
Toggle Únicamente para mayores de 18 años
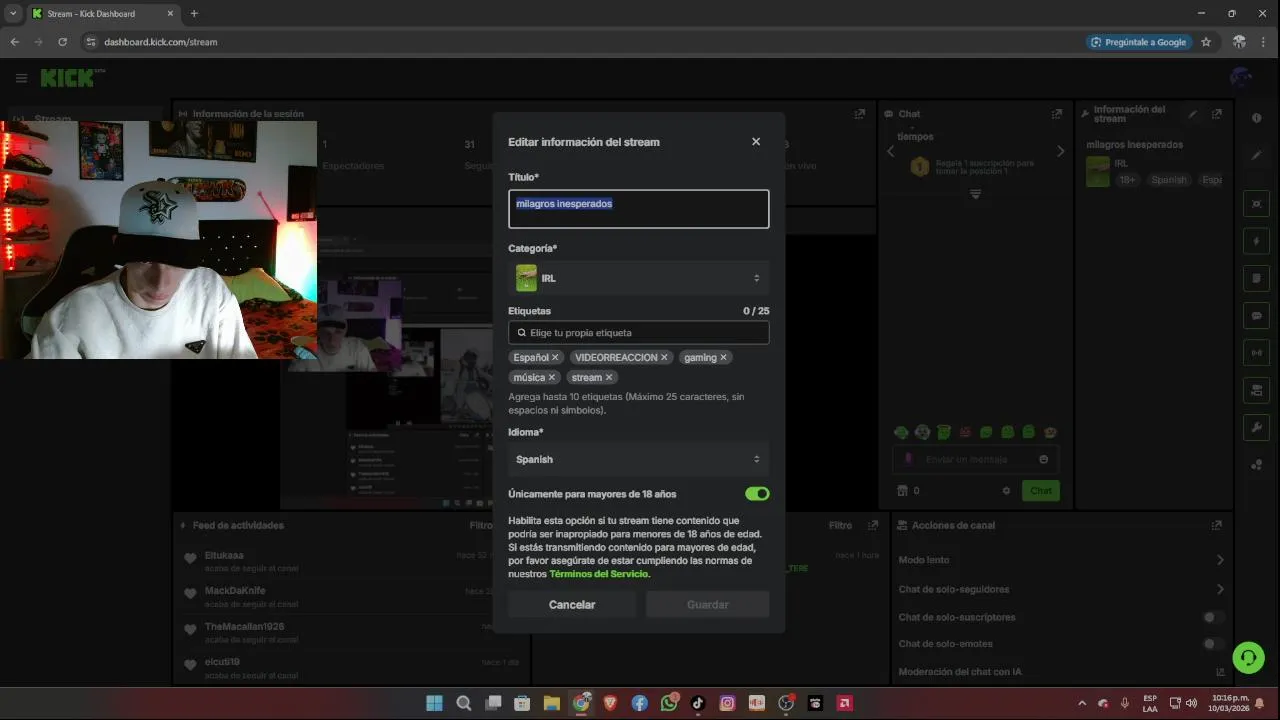(x=757, y=494)
